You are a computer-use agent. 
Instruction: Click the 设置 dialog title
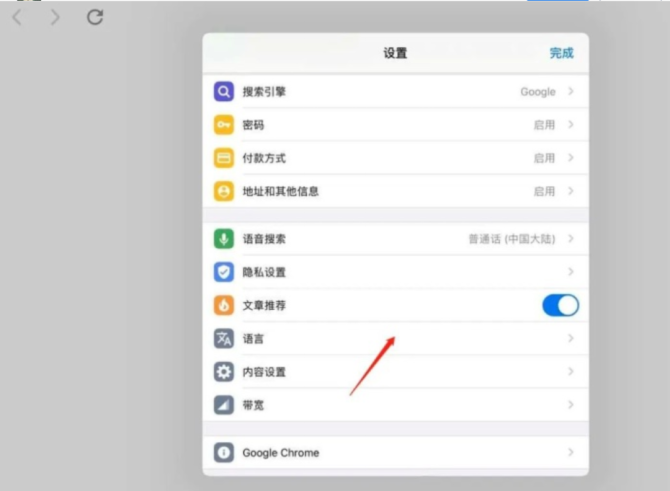tap(395, 53)
